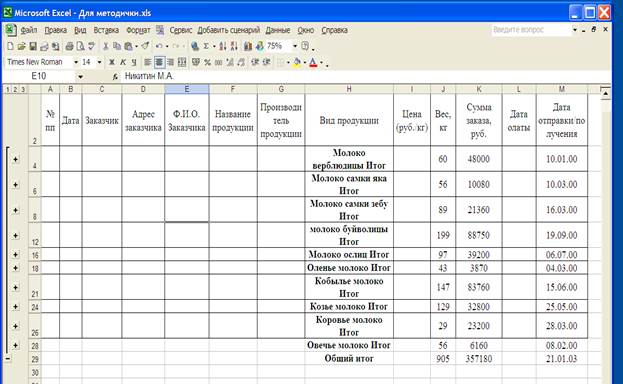Show outline level 3

click(23, 89)
